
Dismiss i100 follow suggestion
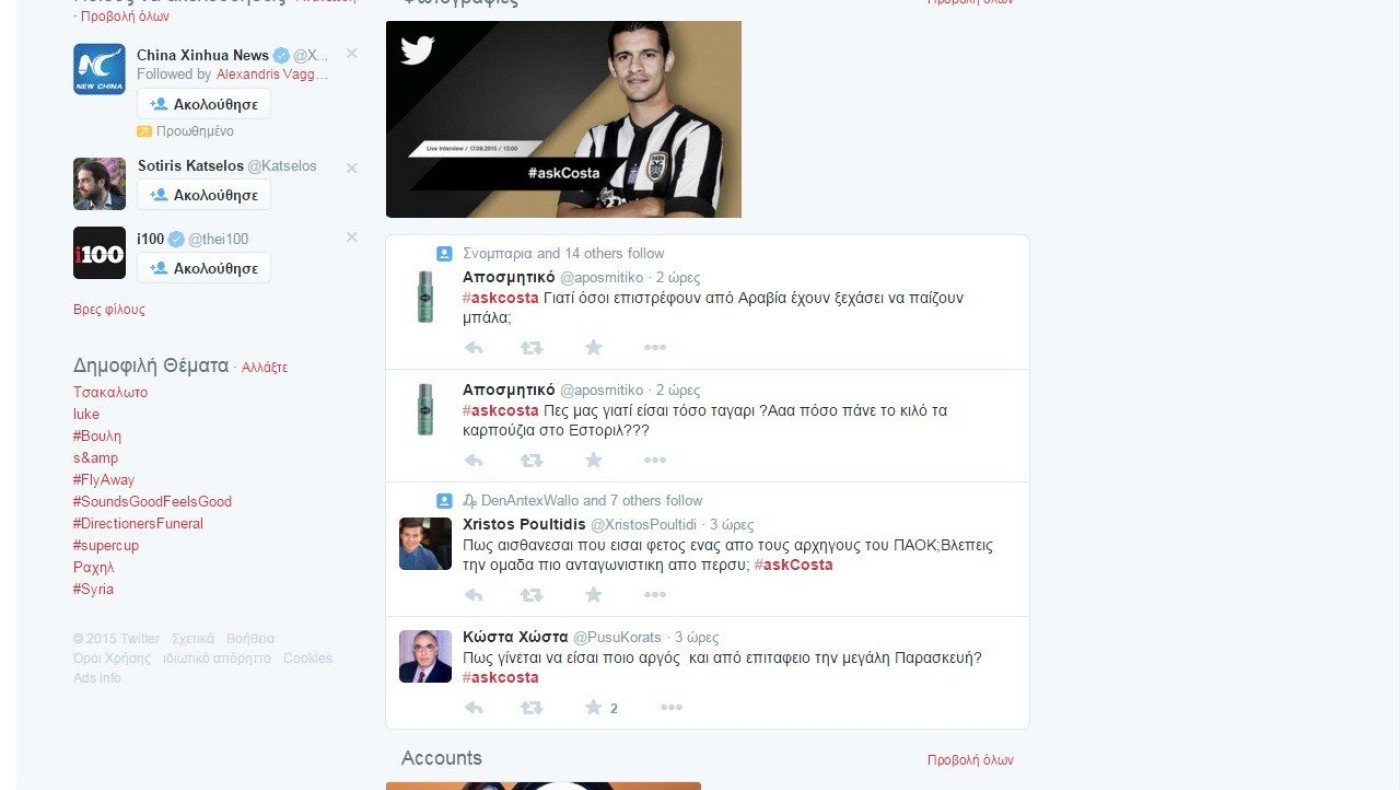(x=352, y=238)
